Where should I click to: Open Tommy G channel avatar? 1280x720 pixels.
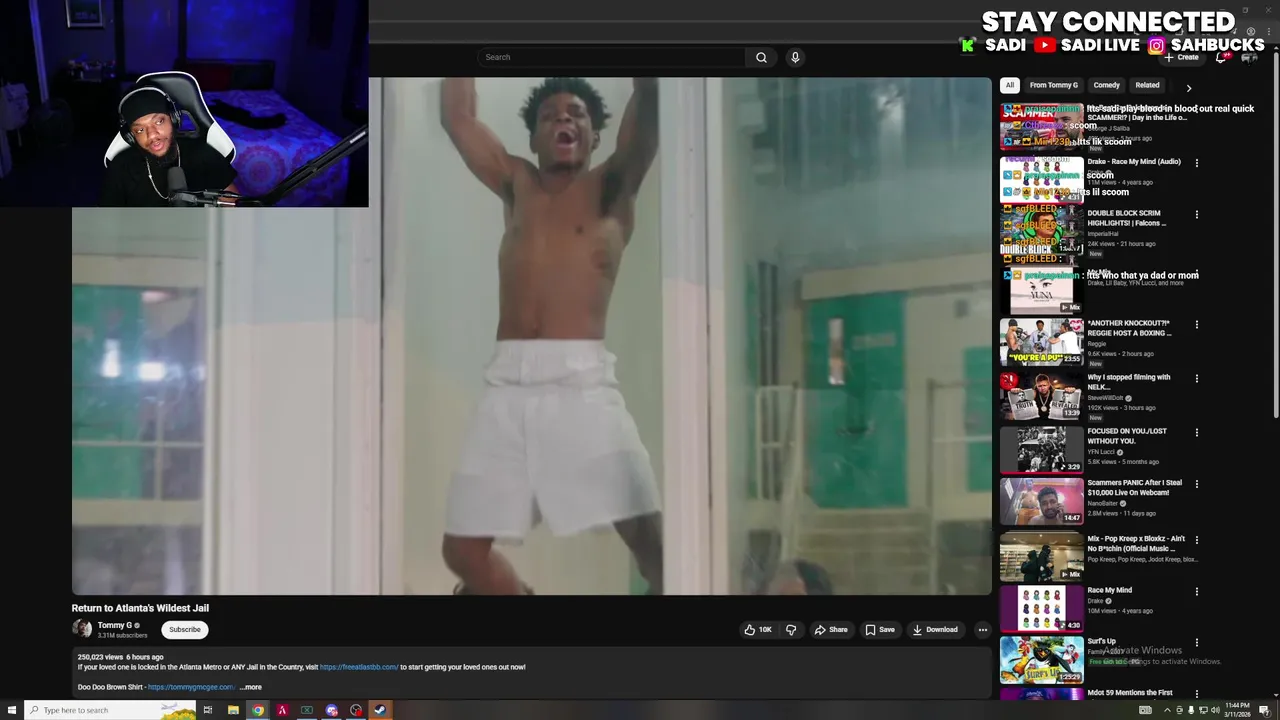(x=82, y=629)
